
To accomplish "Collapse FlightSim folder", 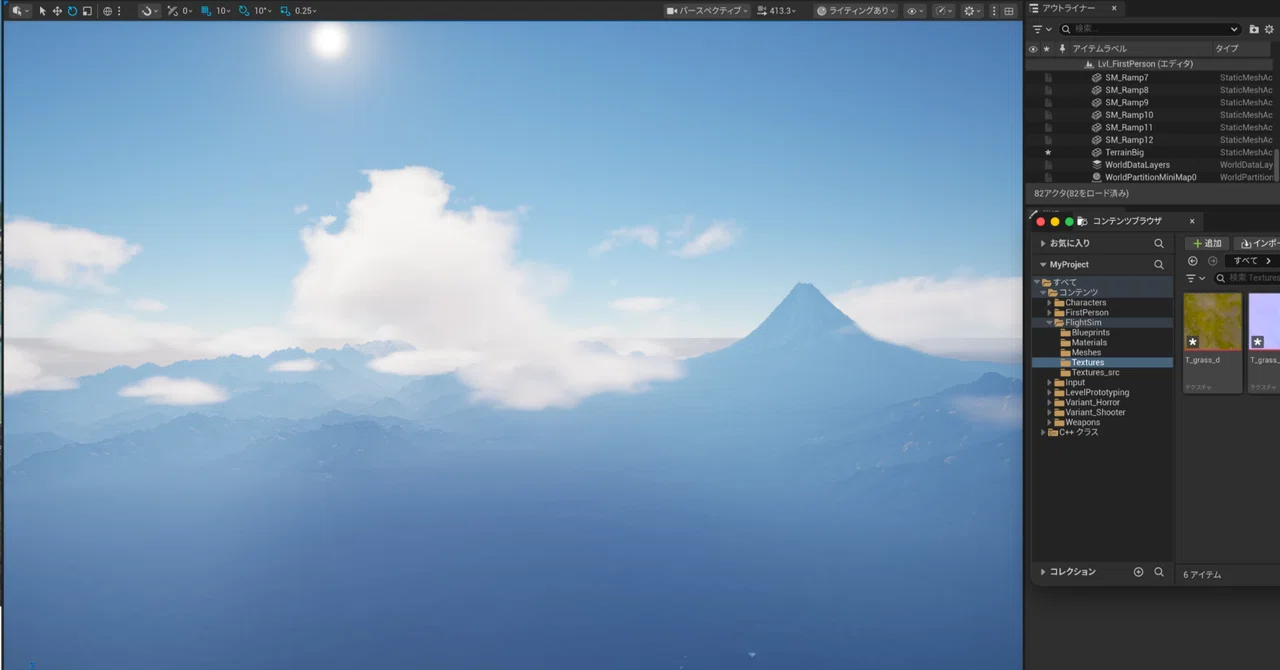I will [x=1049, y=322].
